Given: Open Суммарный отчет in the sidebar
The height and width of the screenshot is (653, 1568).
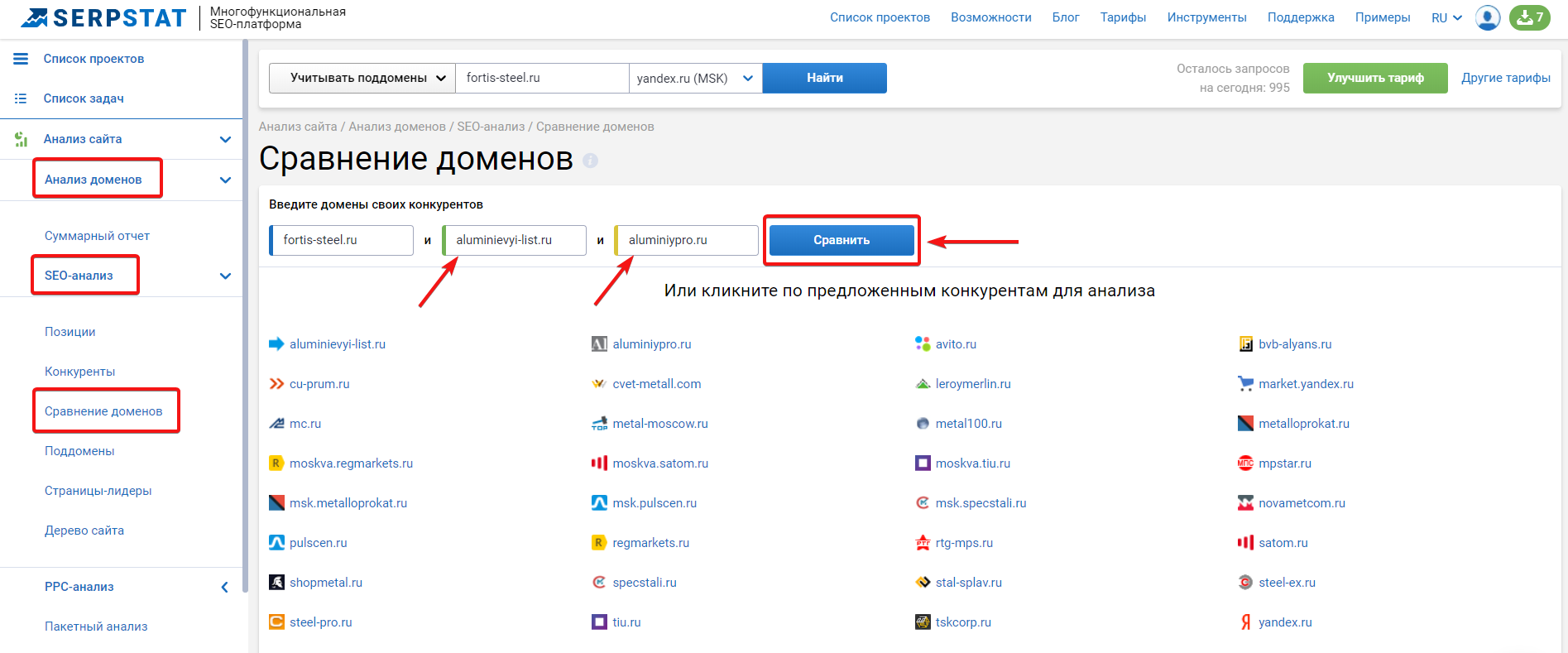Looking at the screenshot, I should [97, 236].
